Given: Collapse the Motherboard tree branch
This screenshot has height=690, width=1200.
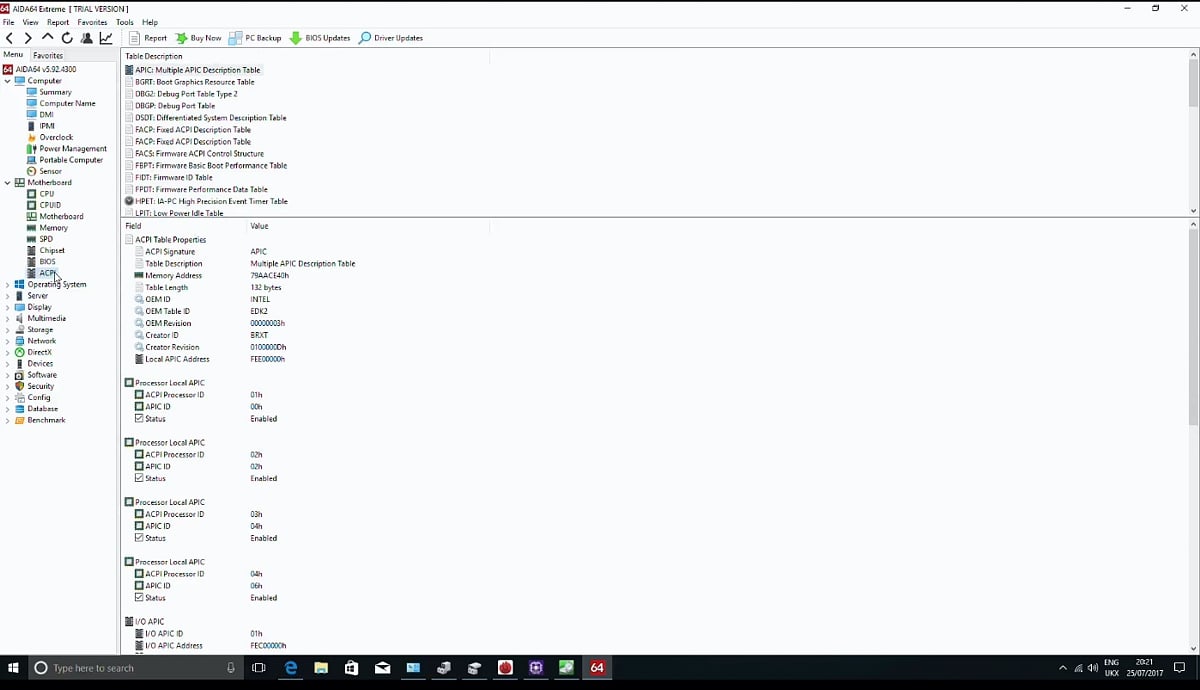Looking at the screenshot, I should pyautogui.click(x=7, y=182).
